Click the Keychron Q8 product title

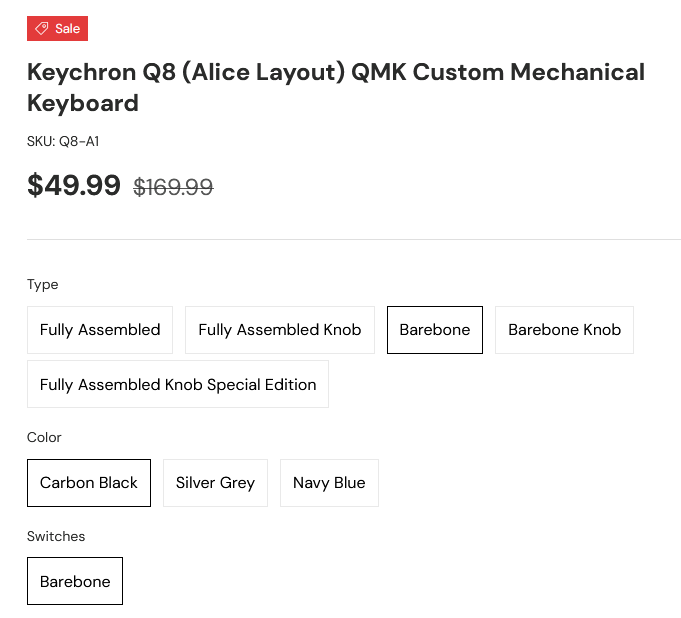(x=335, y=73)
